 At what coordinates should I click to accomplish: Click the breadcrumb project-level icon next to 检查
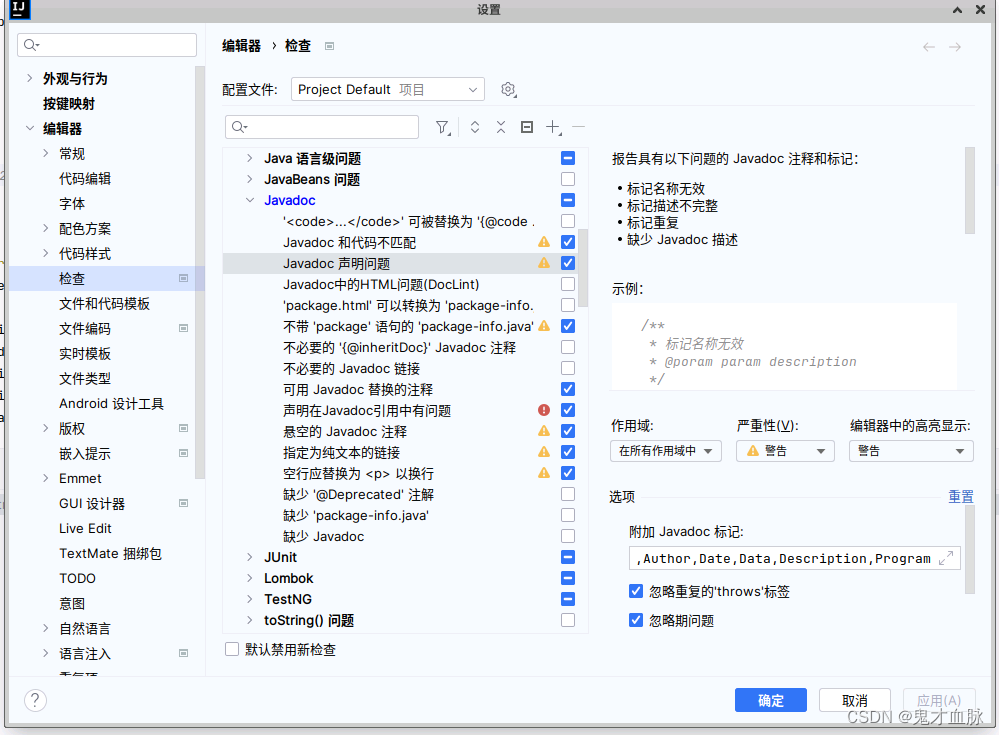[x=329, y=46]
